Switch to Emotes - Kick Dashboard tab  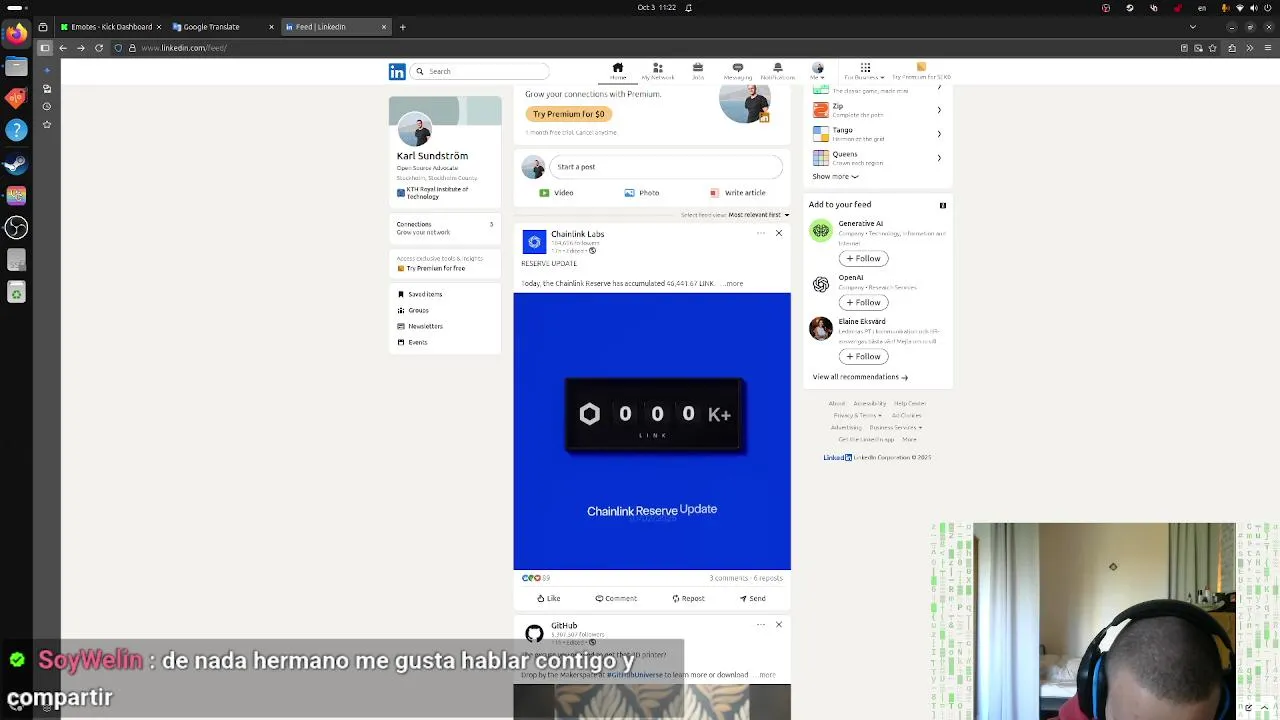111,27
